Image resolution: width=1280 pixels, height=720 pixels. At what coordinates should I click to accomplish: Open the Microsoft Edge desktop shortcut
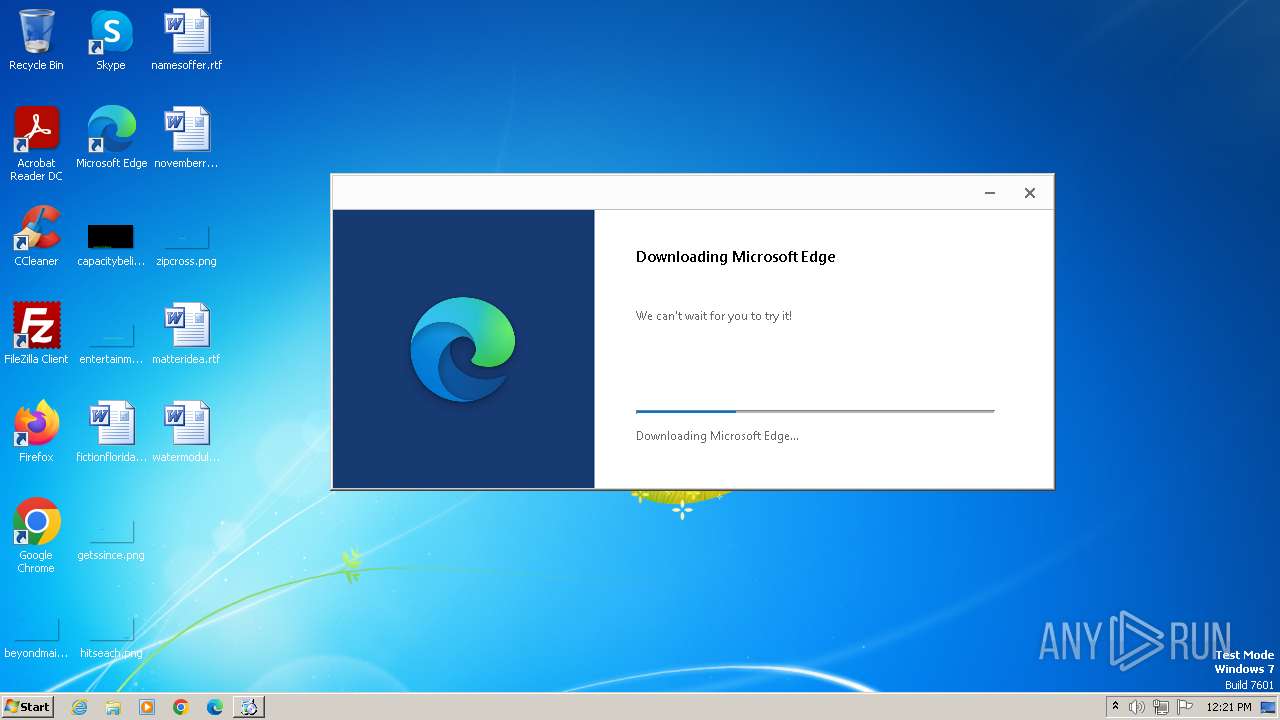tap(111, 138)
